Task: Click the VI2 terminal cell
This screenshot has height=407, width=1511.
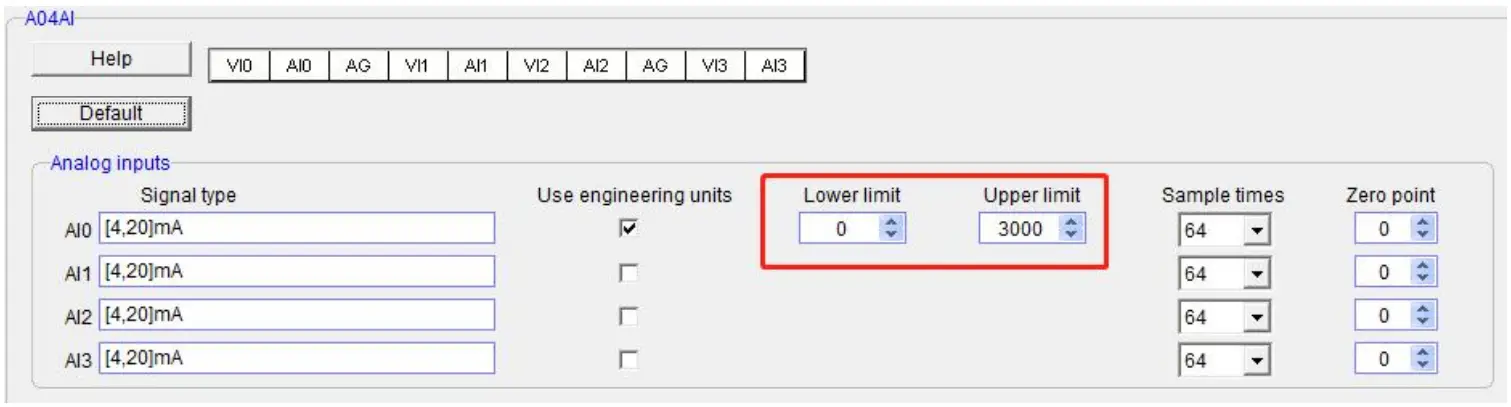Action: pyautogui.click(x=536, y=66)
